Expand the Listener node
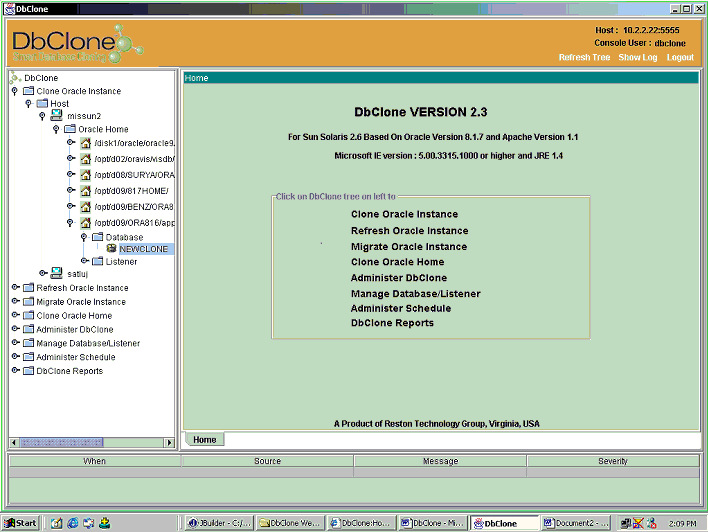This screenshot has height=532, width=708. point(84,261)
